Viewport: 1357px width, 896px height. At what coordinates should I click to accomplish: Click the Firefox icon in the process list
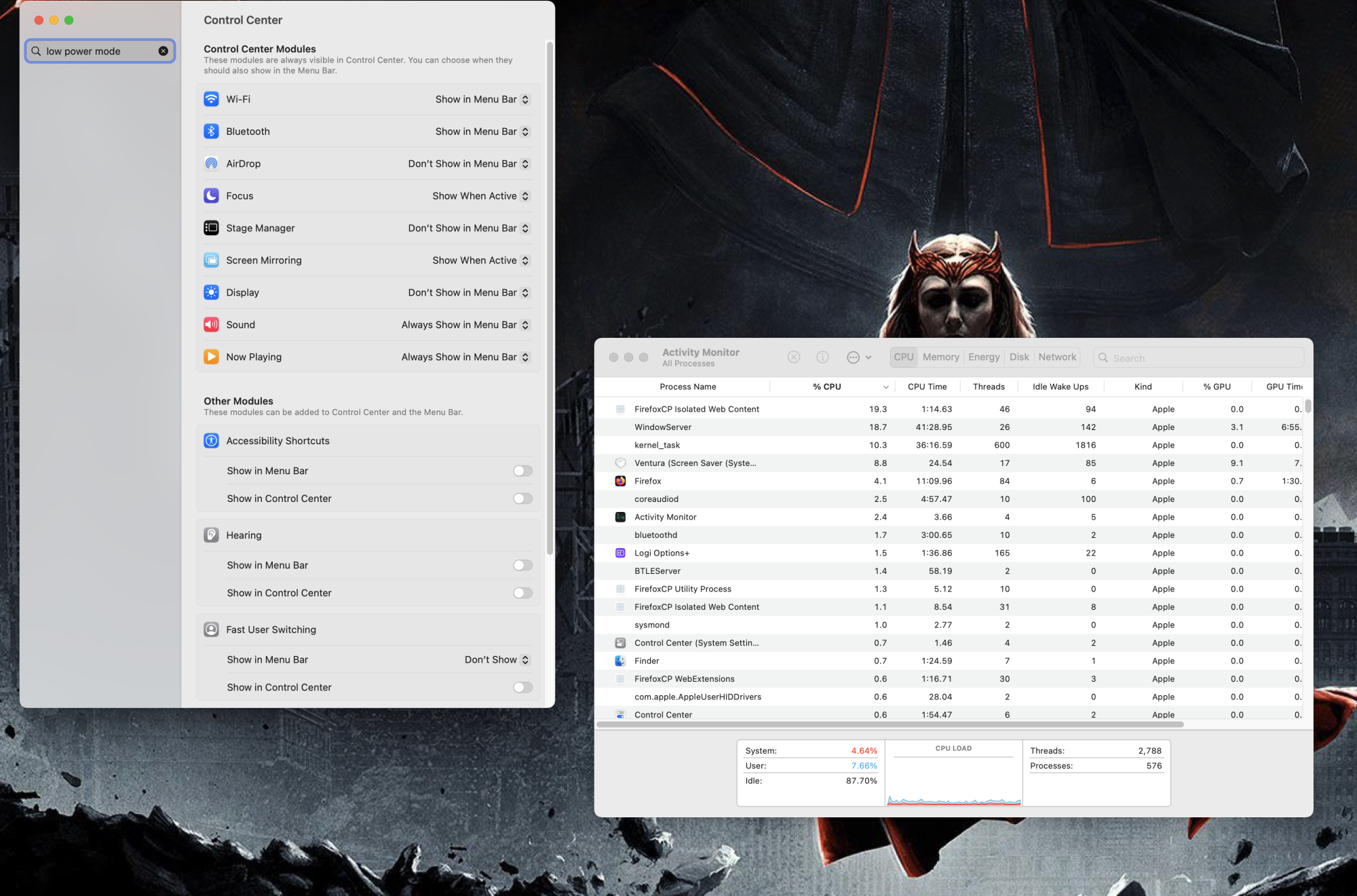[620, 481]
